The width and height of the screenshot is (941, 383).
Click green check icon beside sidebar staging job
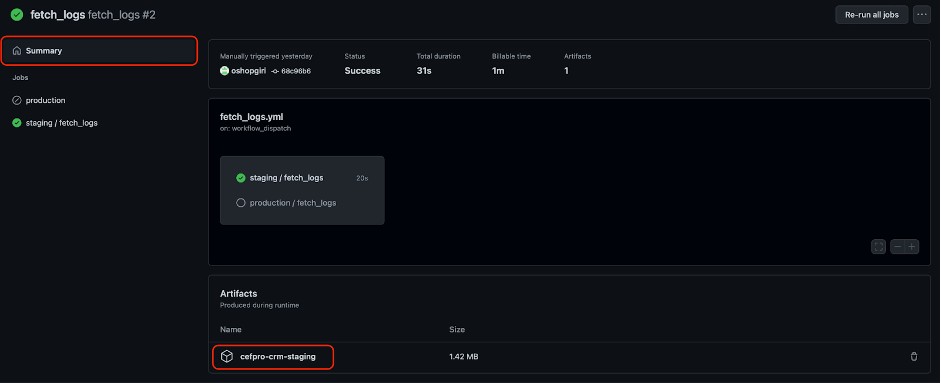(17, 122)
